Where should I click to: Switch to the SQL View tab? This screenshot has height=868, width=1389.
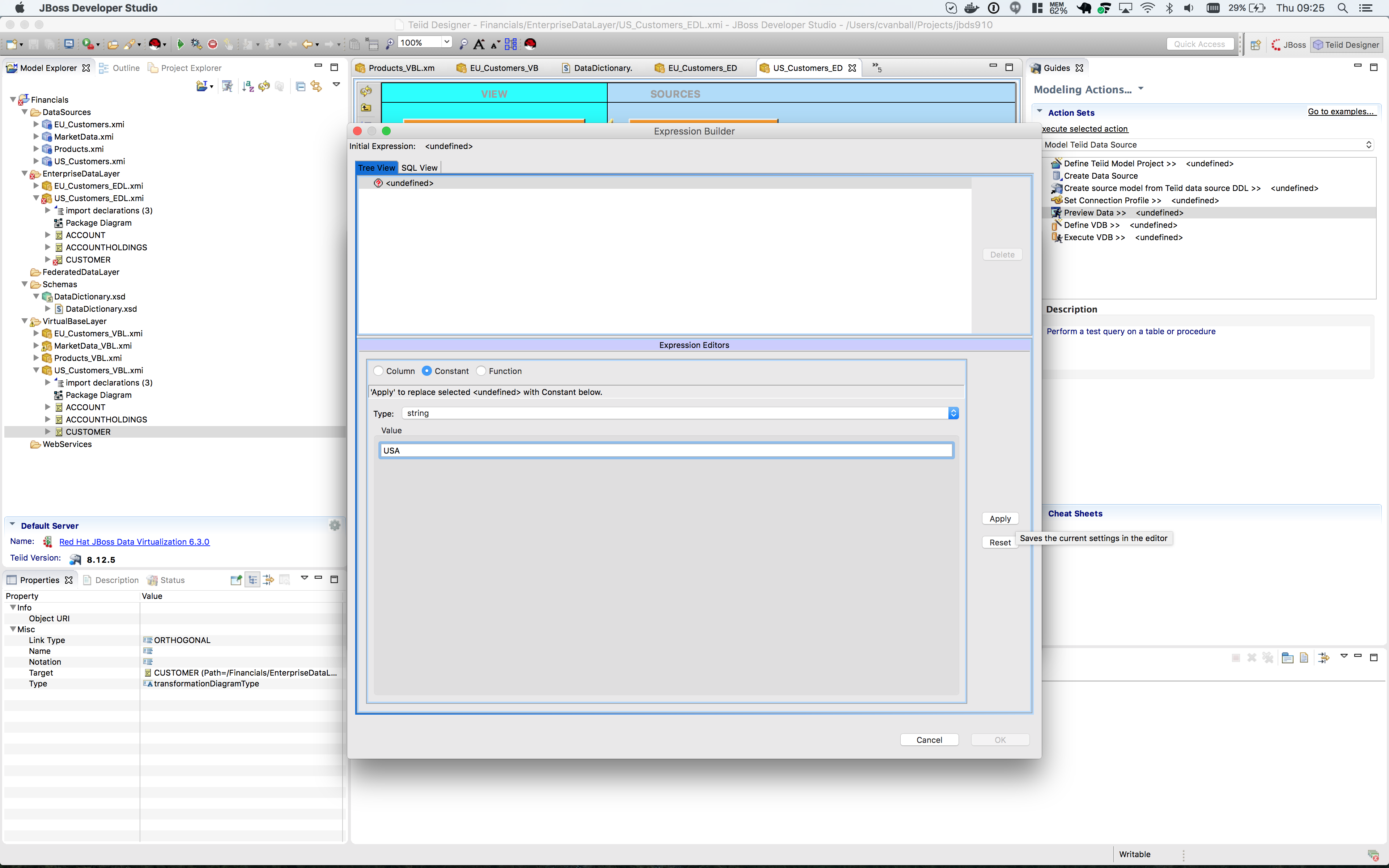[420, 167]
